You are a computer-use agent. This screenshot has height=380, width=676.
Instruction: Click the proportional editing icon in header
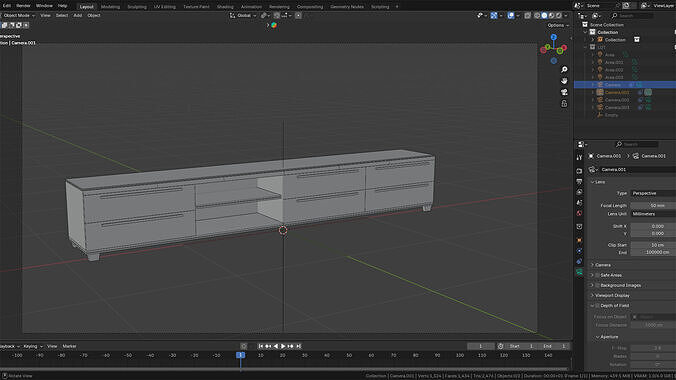click(298, 16)
